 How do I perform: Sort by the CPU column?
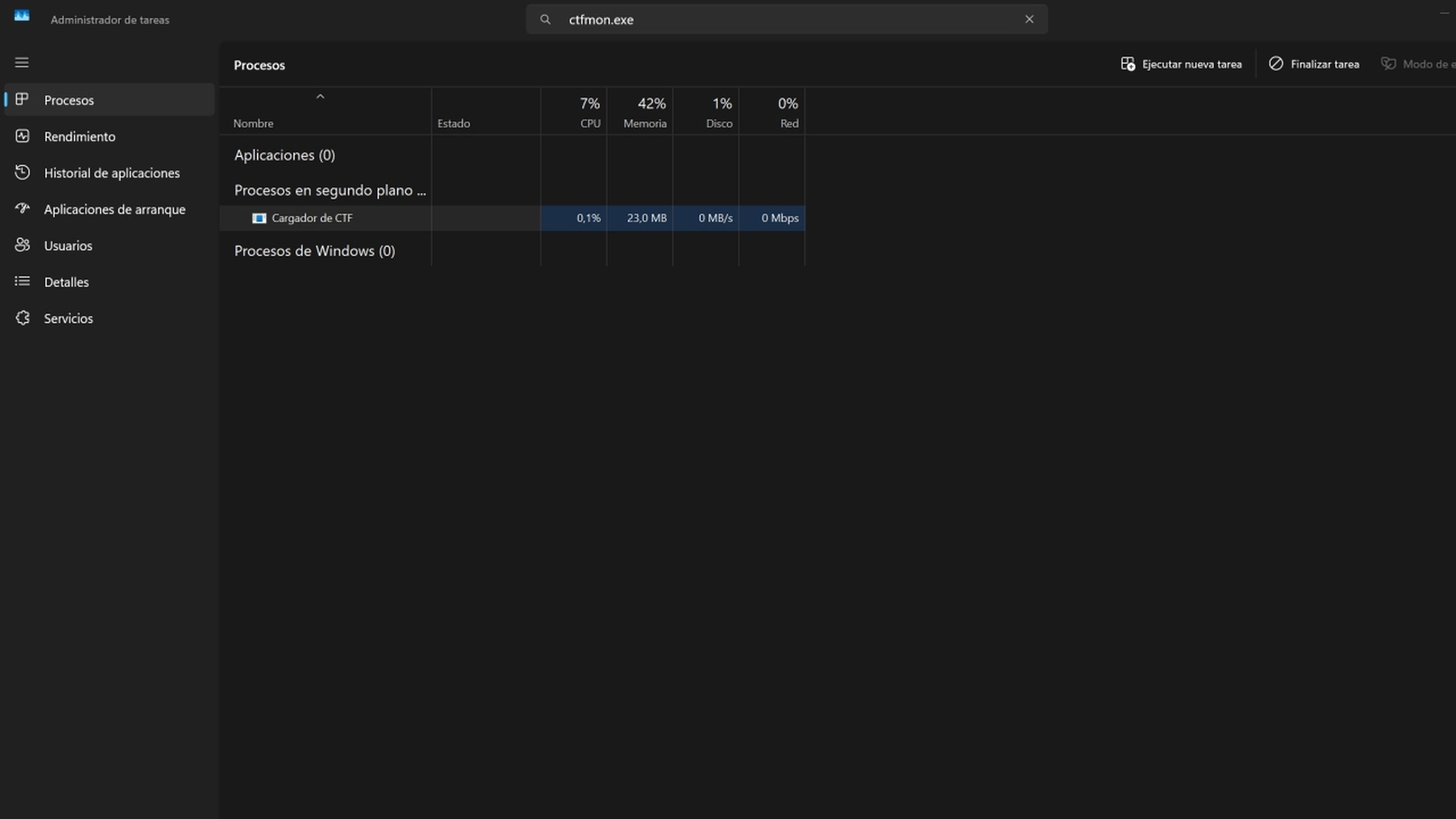click(574, 111)
